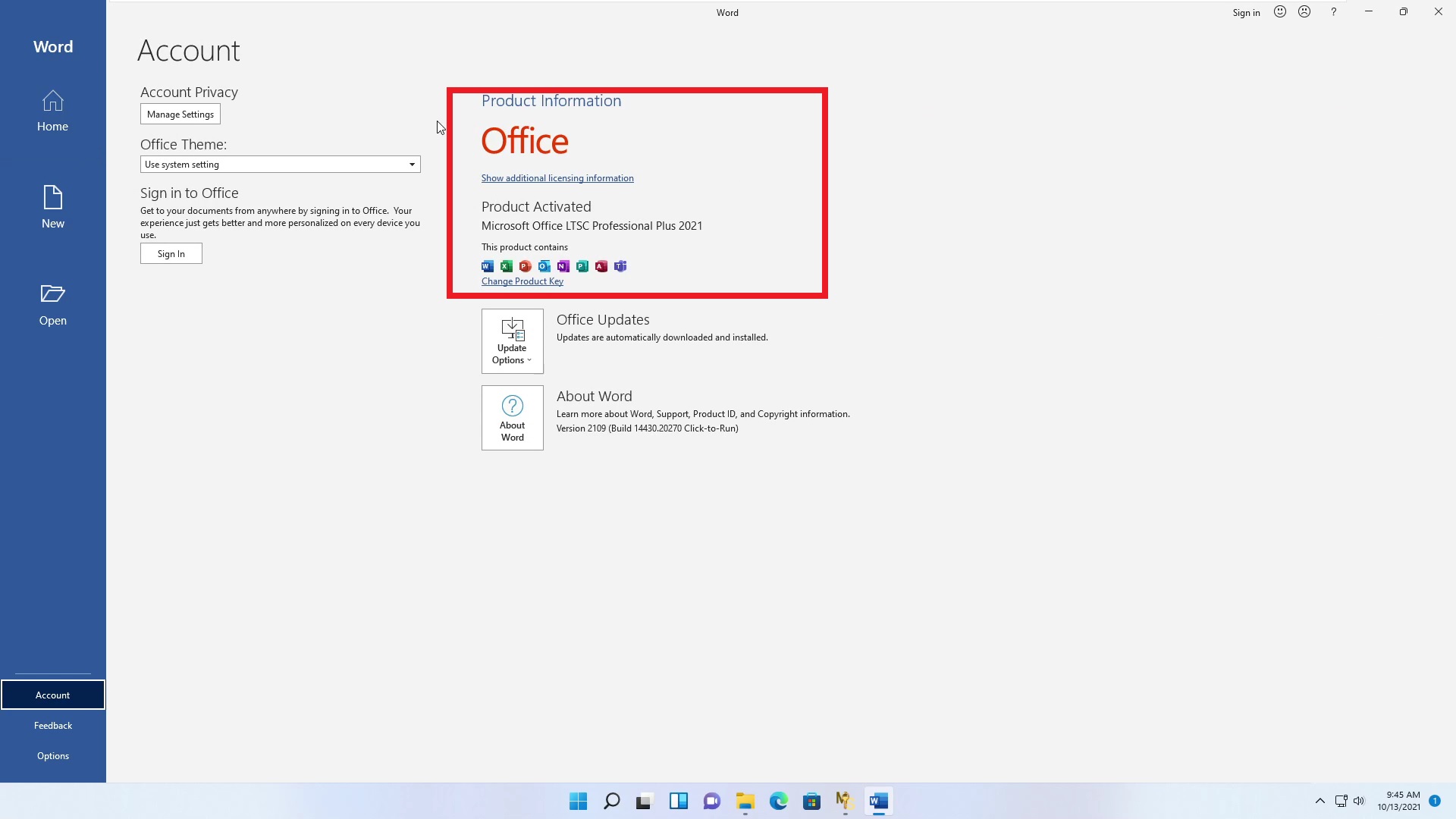1456x819 pixels.
Task: Open File Explorer from the taskbar
Action: tap(745, 802)
